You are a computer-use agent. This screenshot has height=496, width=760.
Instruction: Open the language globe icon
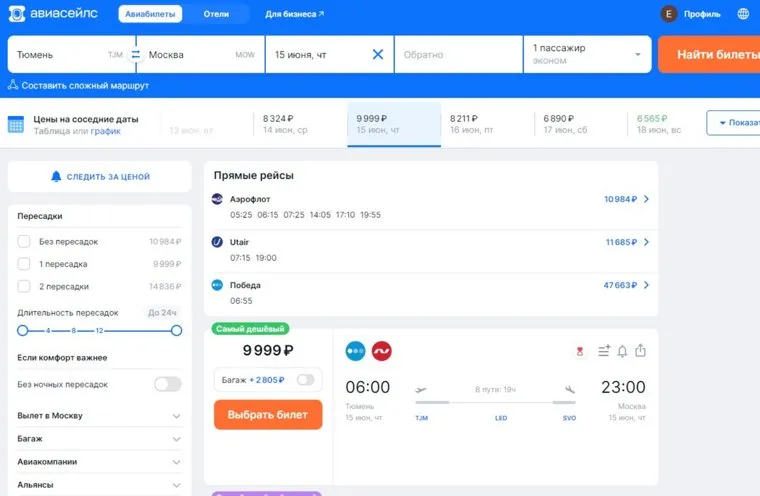743,14
